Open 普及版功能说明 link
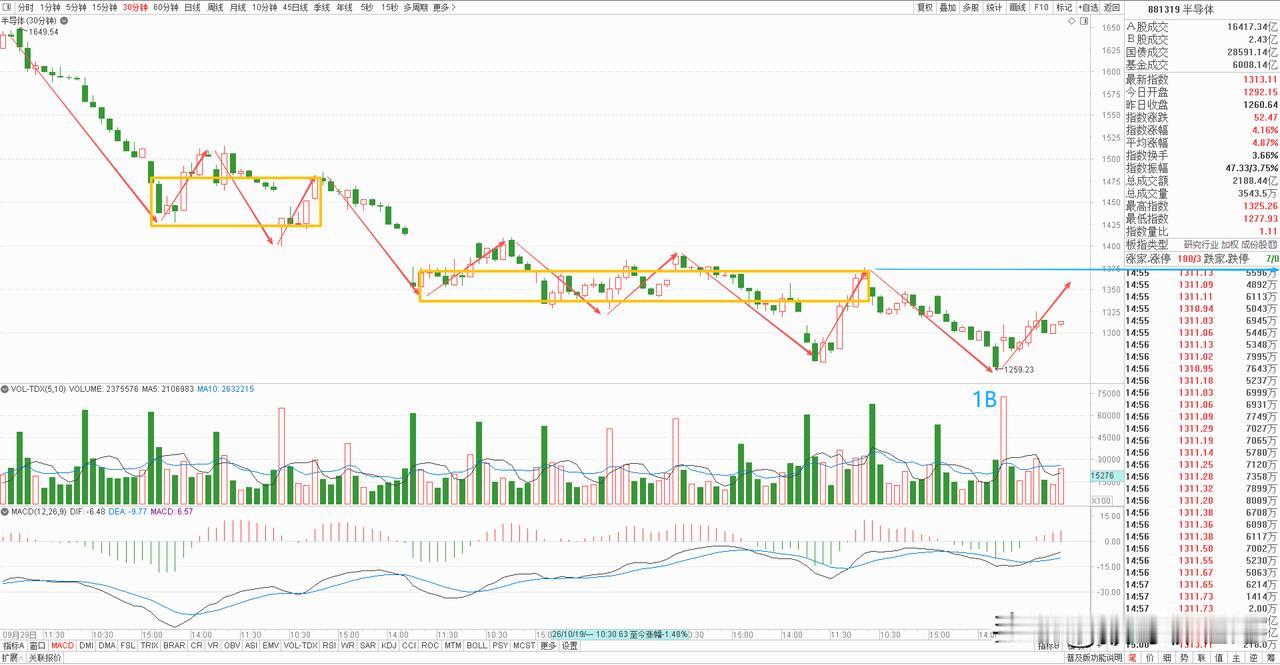This screenshot has width=1280, height=665. pos(1094,658)
